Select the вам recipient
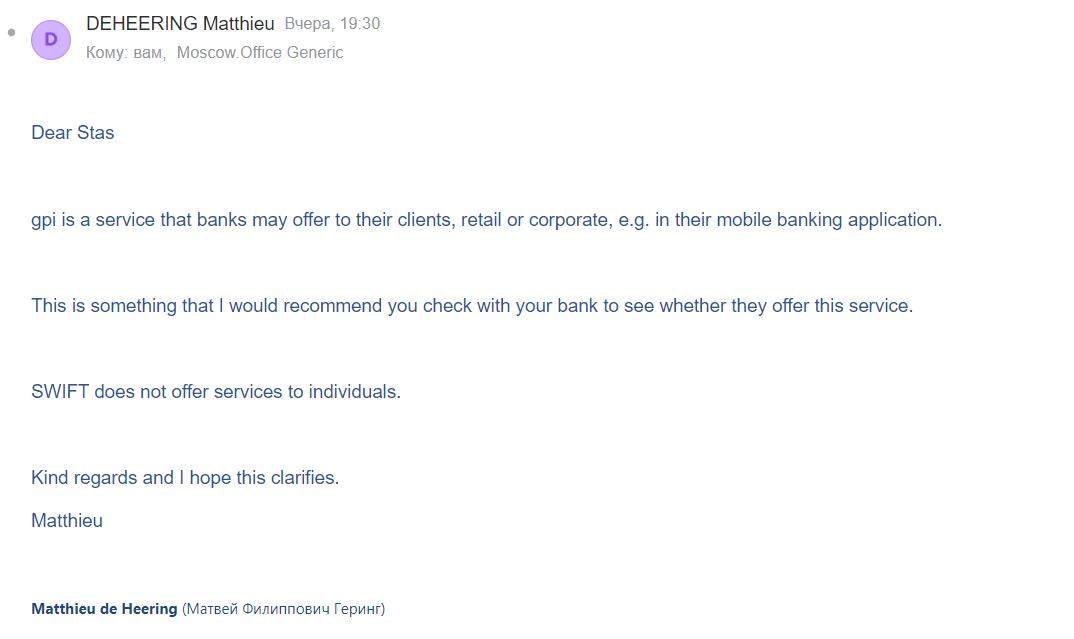 [x=148, y=53]
